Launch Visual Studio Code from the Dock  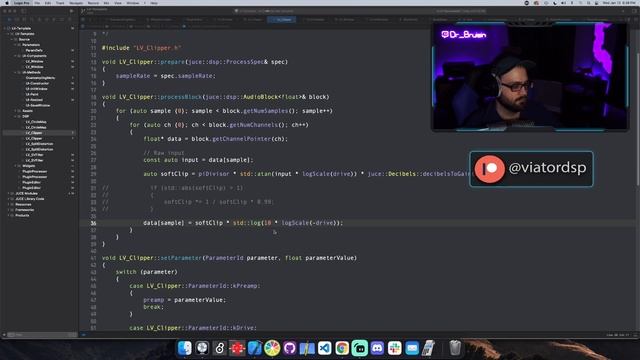324,348
